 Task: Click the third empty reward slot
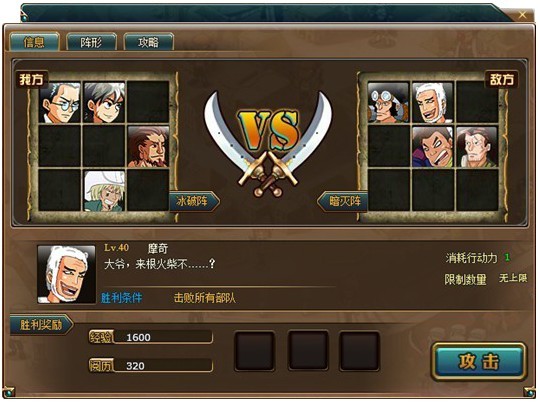pos(360,351)
